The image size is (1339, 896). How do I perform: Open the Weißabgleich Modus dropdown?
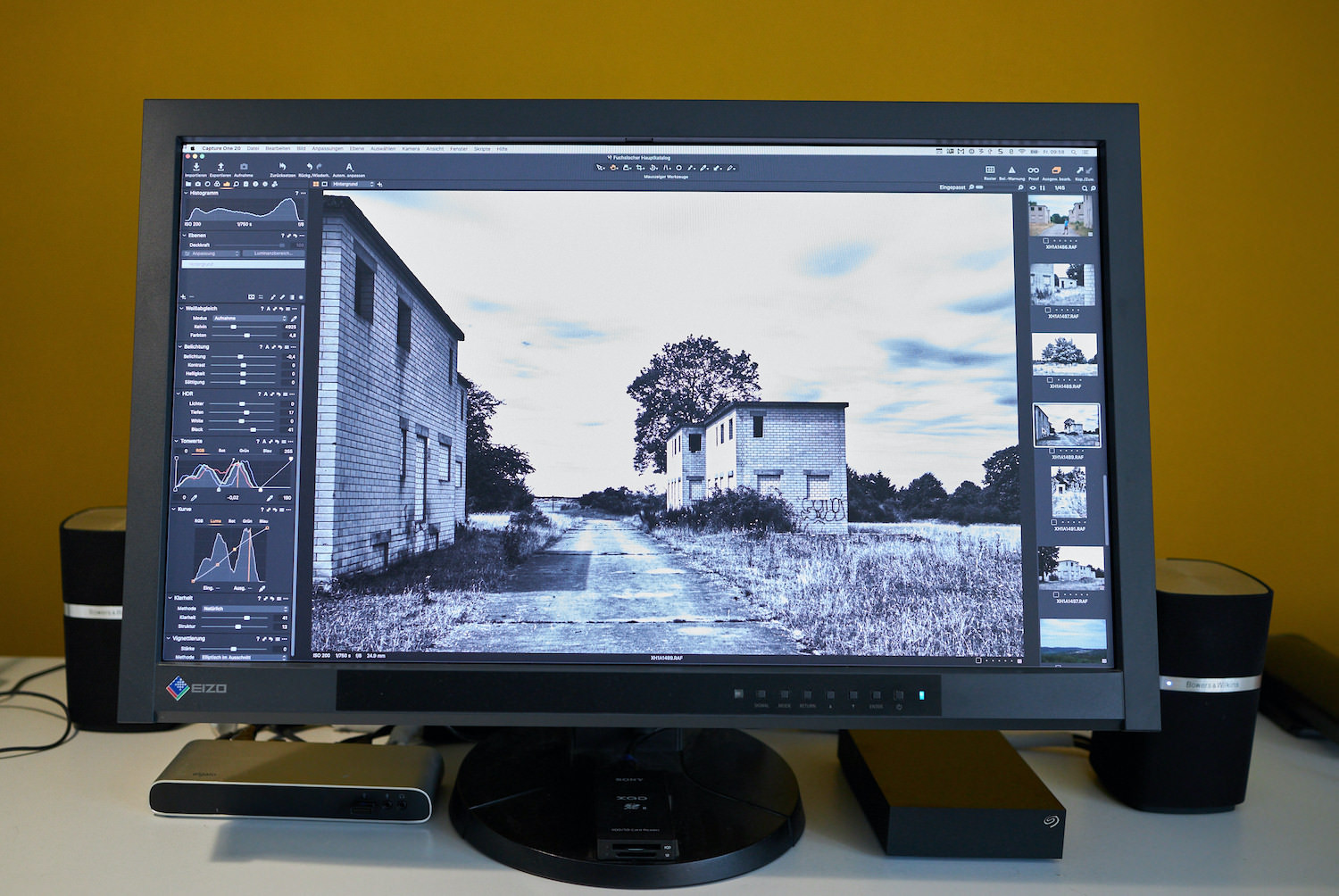click(x=250, y=318)
